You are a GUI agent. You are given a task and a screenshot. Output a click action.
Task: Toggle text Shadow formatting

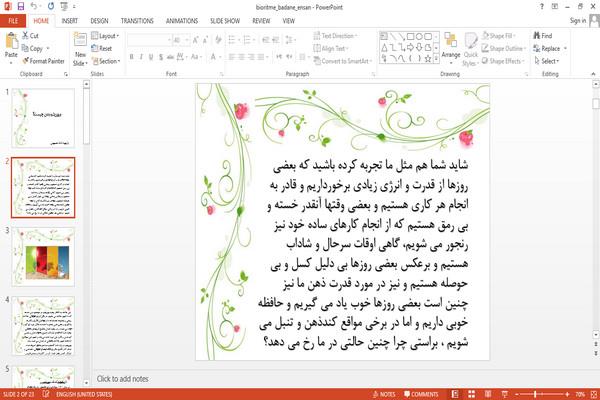point(161,57)
